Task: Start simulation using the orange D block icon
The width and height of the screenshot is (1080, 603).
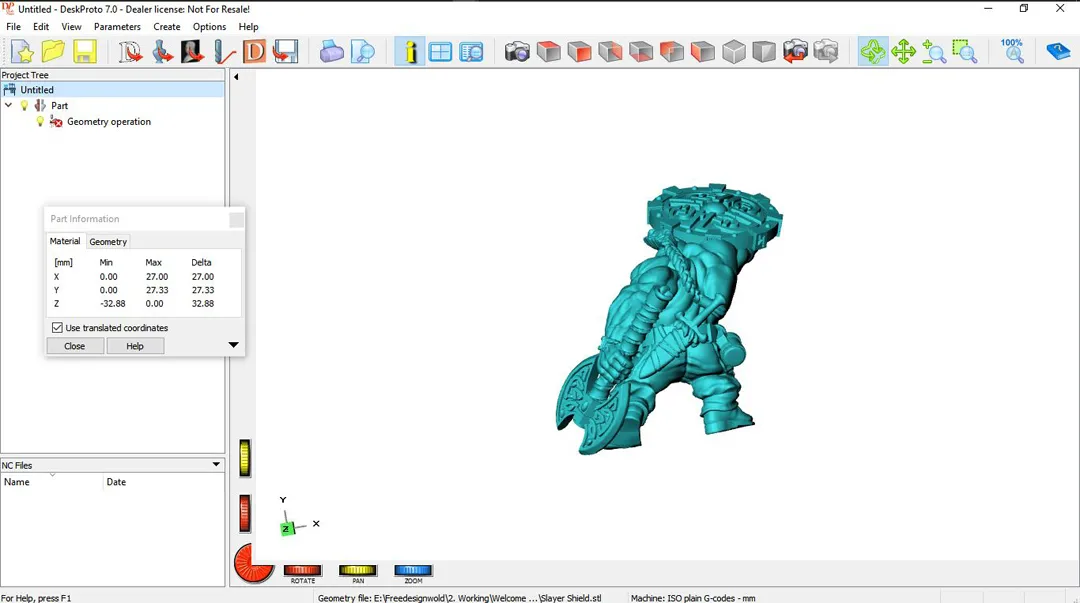Action: (x=254, y=52)
